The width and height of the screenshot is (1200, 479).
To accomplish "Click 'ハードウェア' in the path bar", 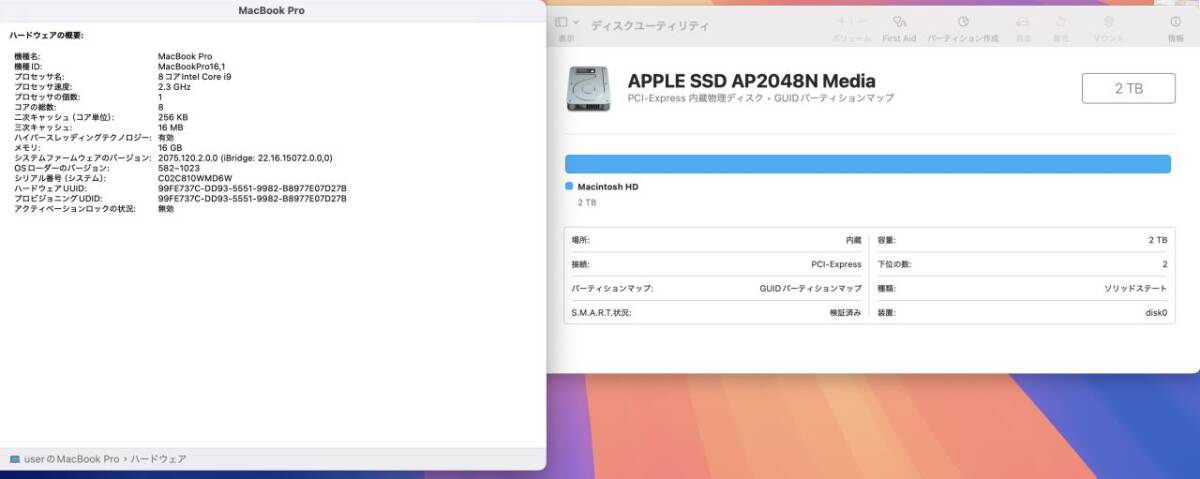I will pos(158,458).
